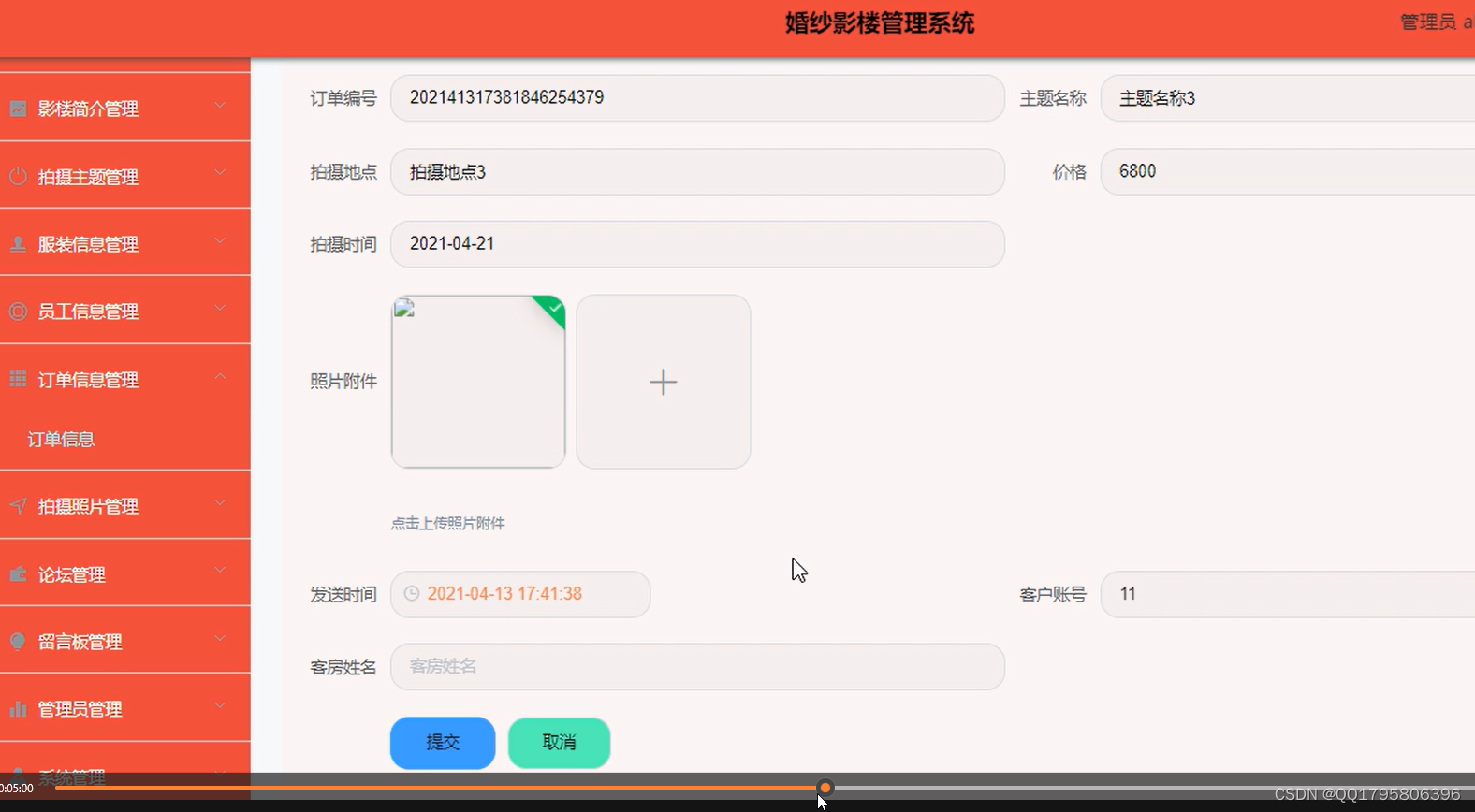Viewport: 1475px width, 812px height.
Task: Click the 服装信息管理 person icon
Action: [18, 244]
